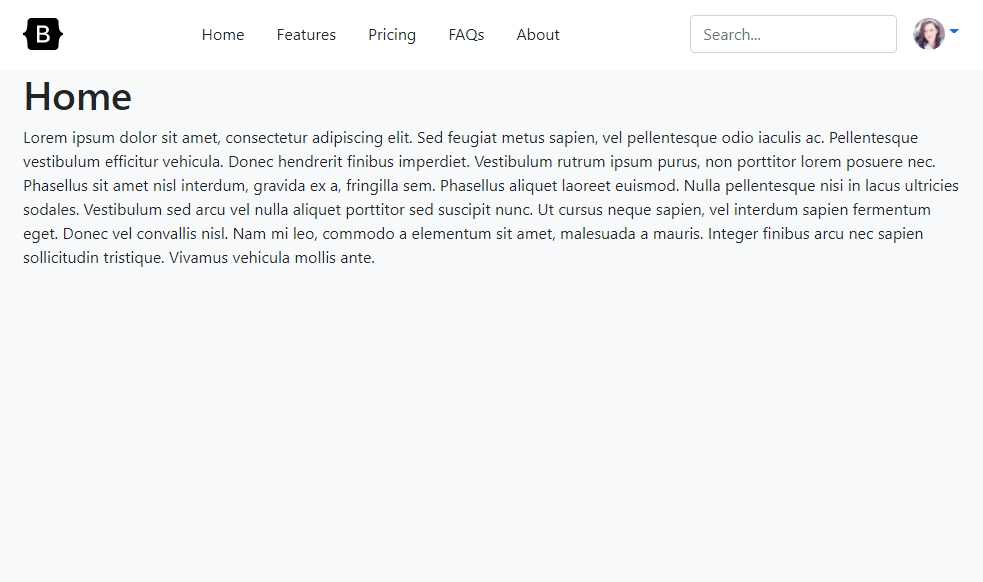The image size is (983, 582).
Task: Focus the Search box to type a query
Action: 793,33
